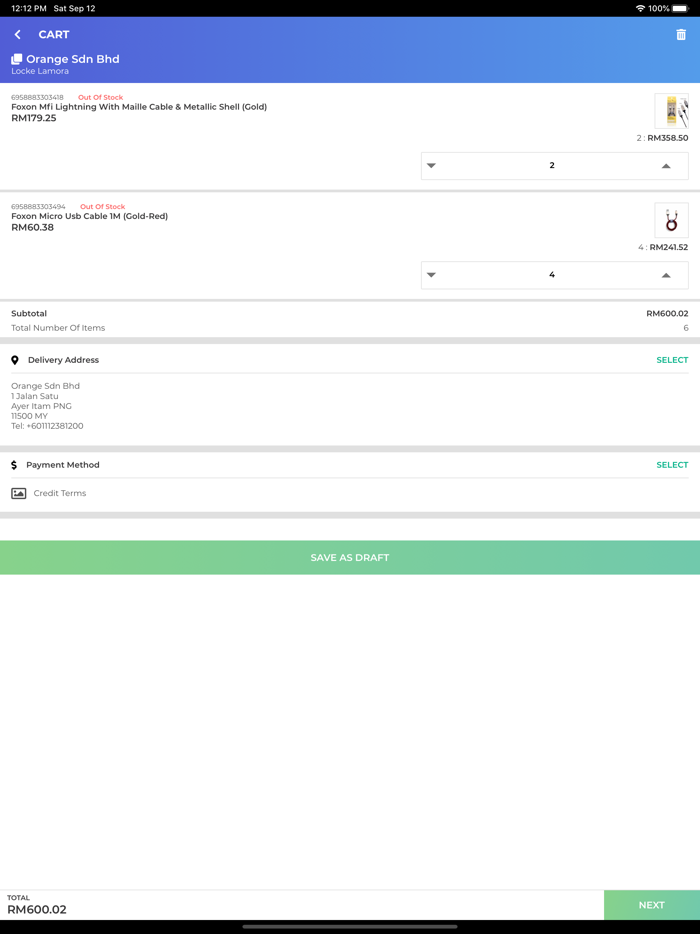Open the Micro Usb Cable product thumbnail
The image size is (700, 934).
674,220
